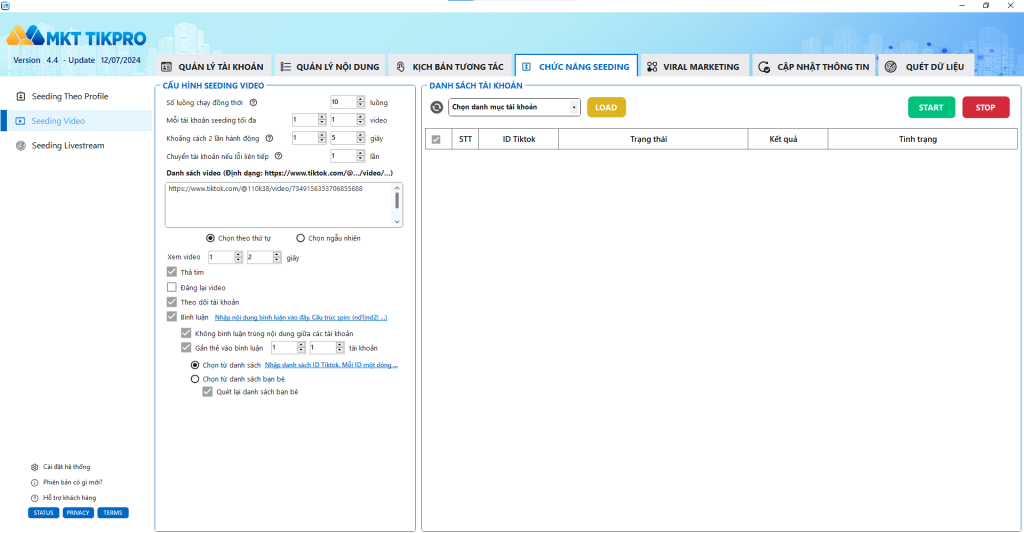
Task: Toggle the Thả tim checkbox
Action: (x=172, y=272)
